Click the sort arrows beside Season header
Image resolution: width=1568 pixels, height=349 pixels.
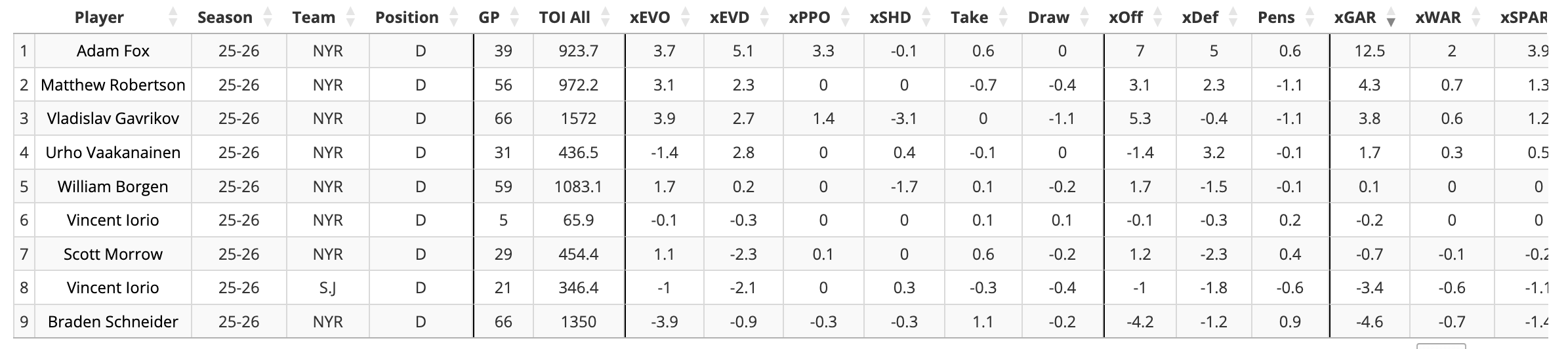(x=267, y=18)
